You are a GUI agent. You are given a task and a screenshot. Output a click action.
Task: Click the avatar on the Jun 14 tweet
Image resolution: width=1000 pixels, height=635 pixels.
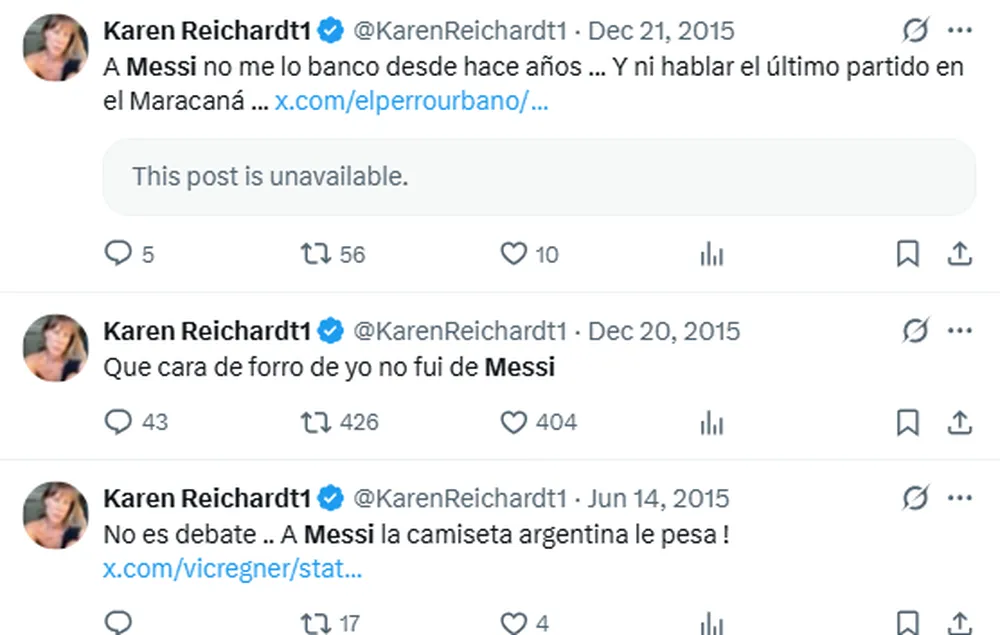[56, 515]
